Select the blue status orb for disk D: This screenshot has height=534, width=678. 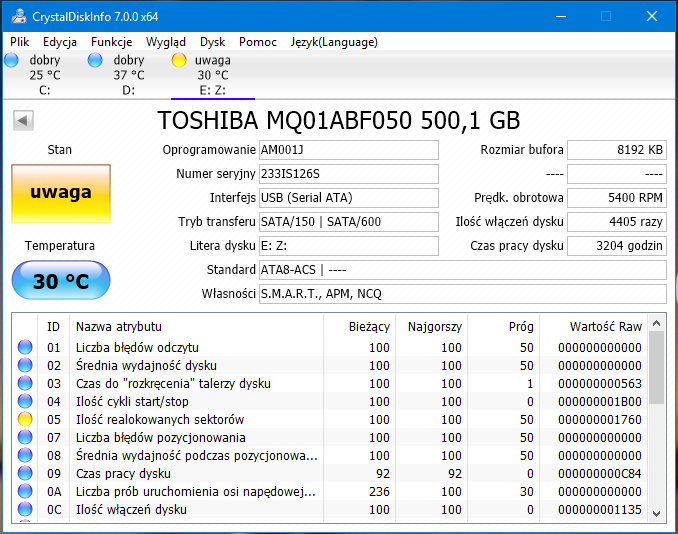pyautogui.click(x=95, y=60)
